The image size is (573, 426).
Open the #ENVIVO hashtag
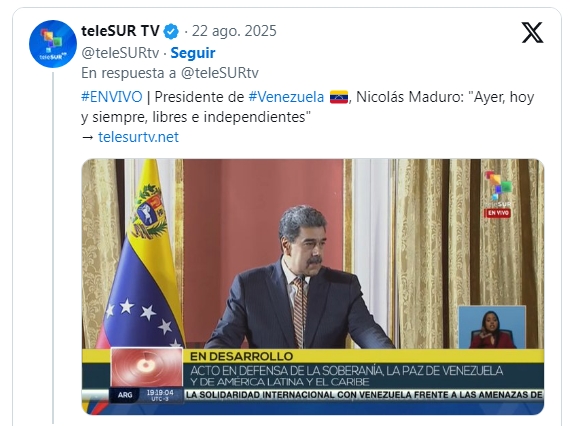coord(111,97)
